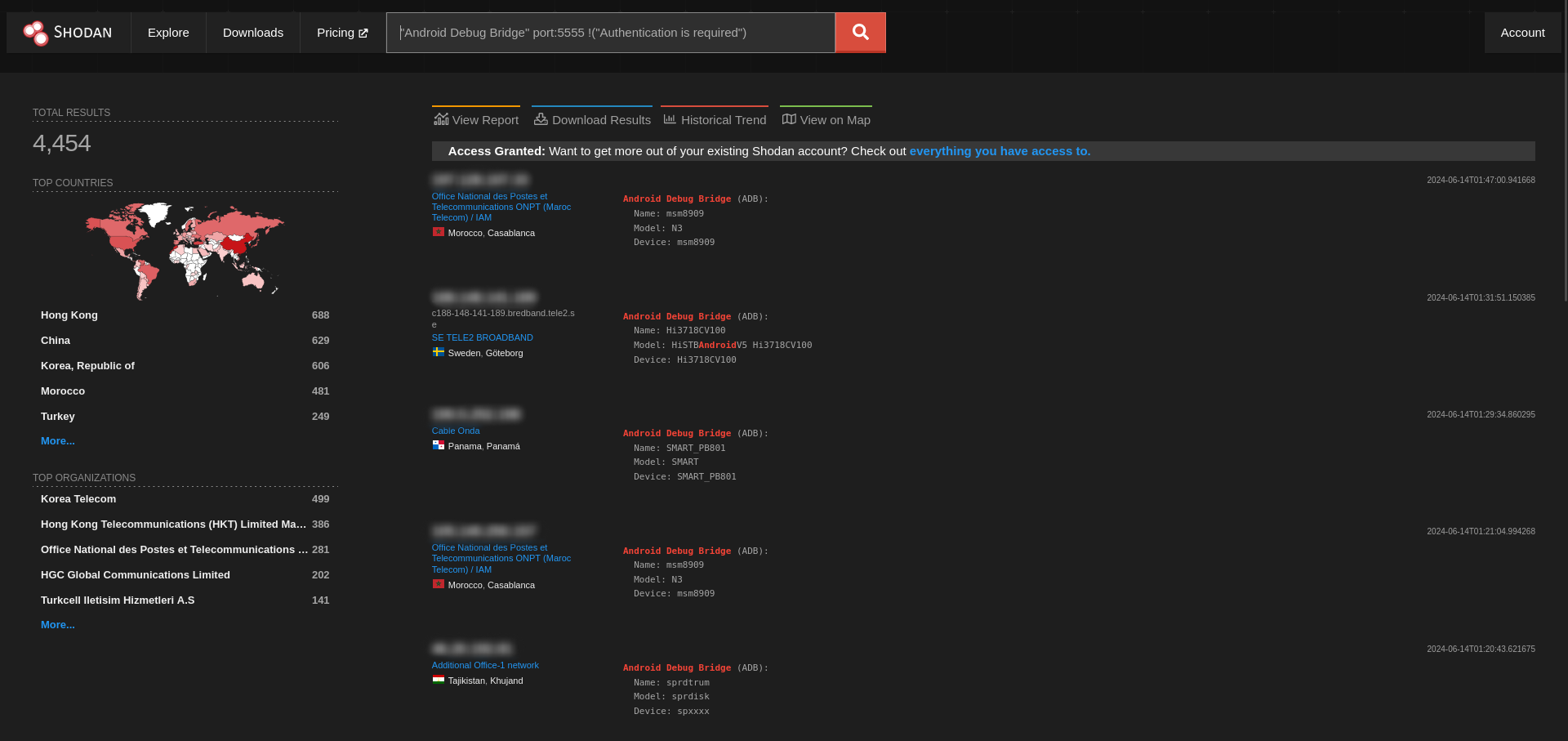The width and height of the screenshot is (1568, 741).
Task: Open fourth result's Maroc Telecom organization link
Action: [501, 559]
